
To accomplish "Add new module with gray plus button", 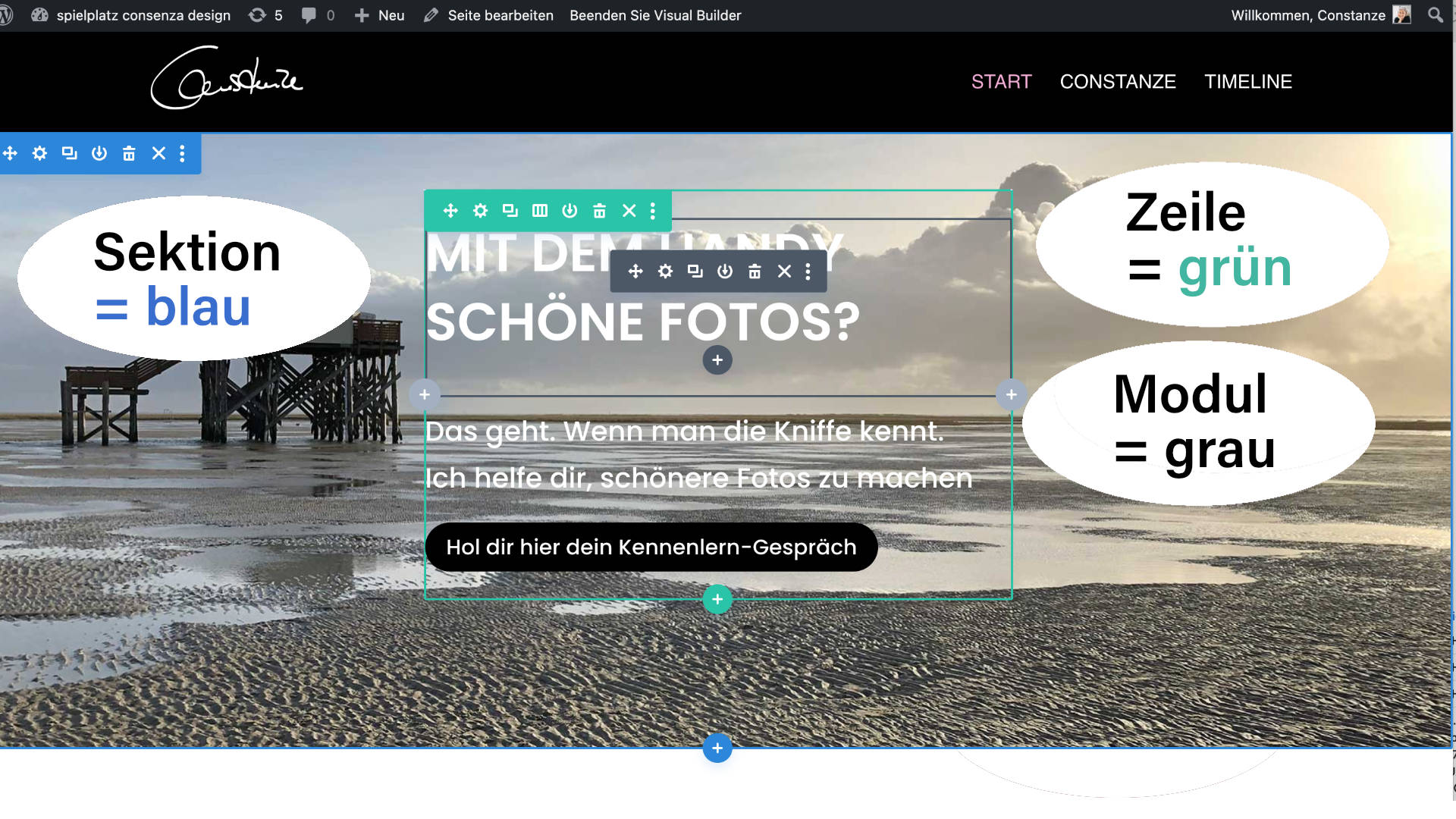I will [x=717, y=360].
